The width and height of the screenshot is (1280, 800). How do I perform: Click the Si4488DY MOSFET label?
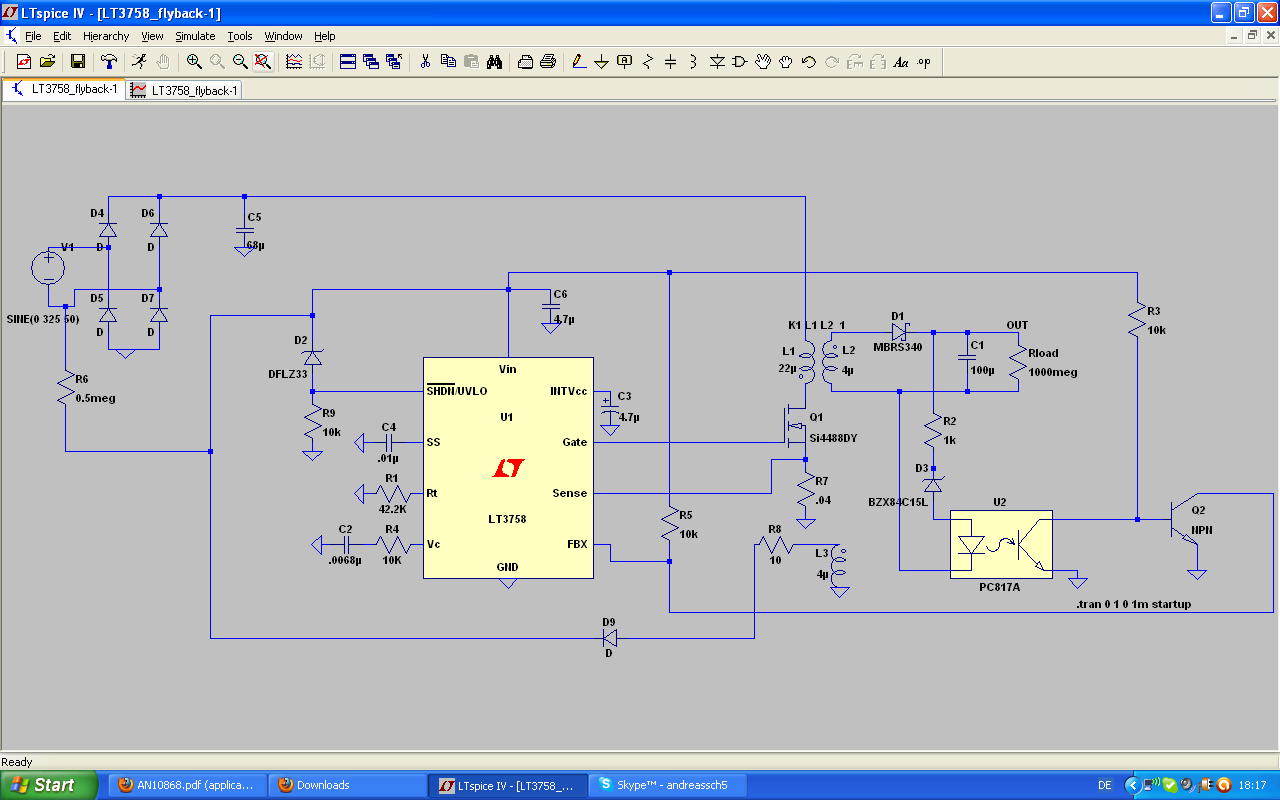point(833,437)
